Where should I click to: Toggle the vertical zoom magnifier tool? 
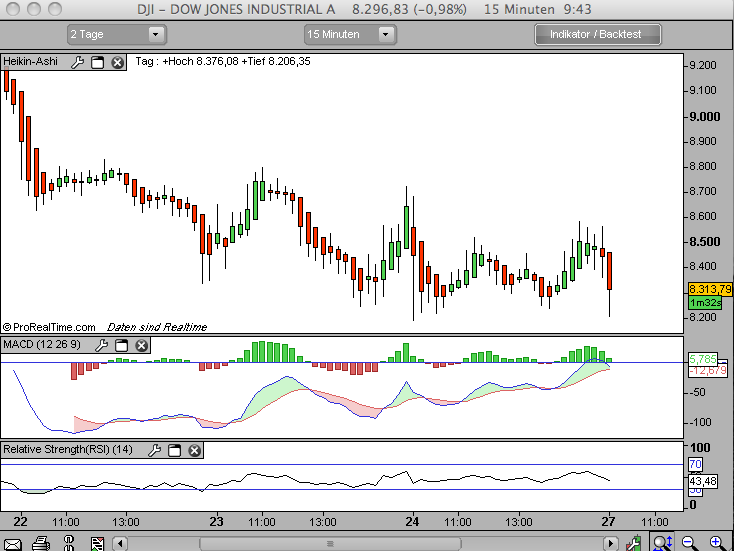click(x=663, y=543)
